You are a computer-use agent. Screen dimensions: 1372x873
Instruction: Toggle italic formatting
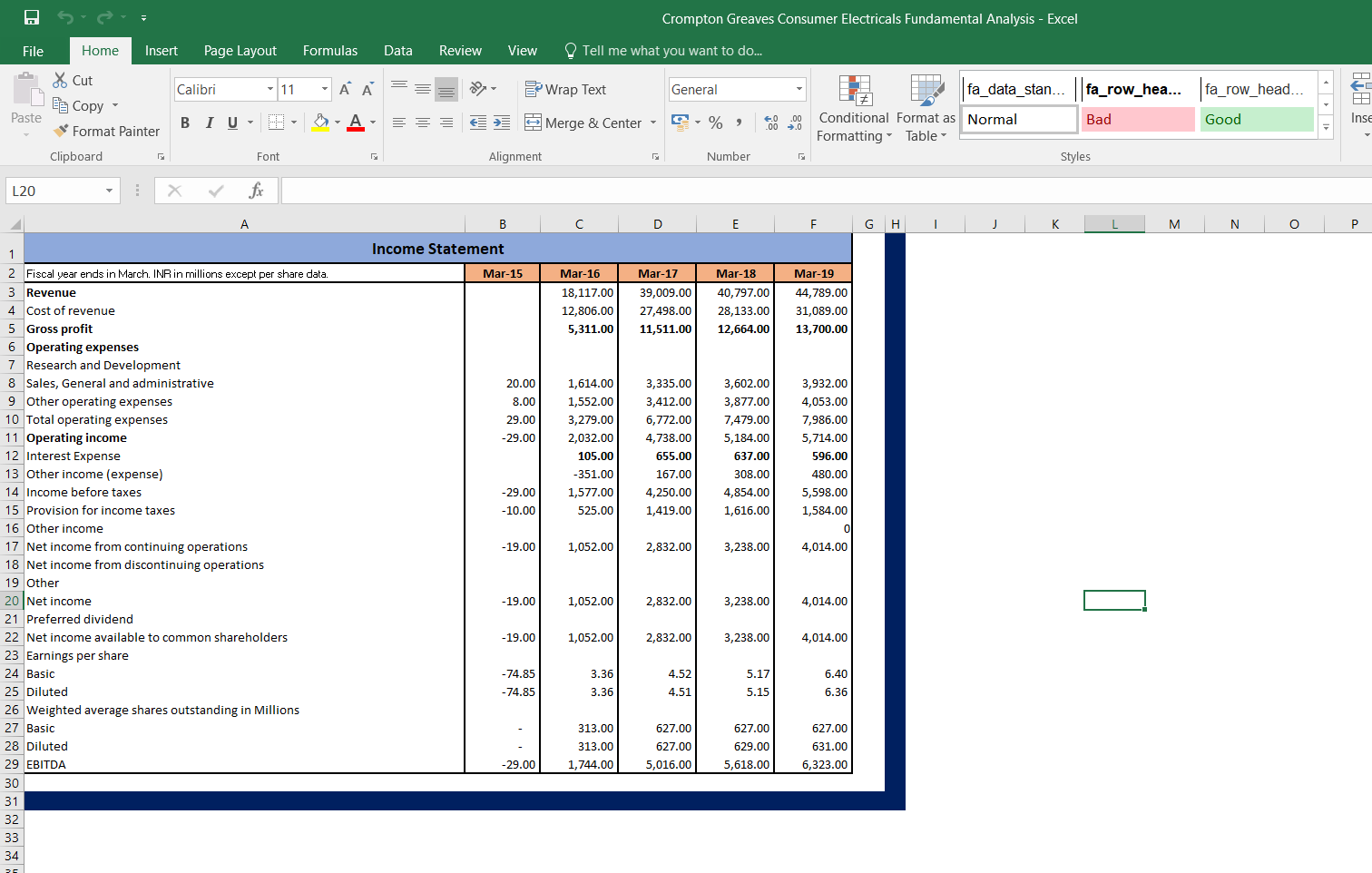pyautogui.click(x=209, y=123)
